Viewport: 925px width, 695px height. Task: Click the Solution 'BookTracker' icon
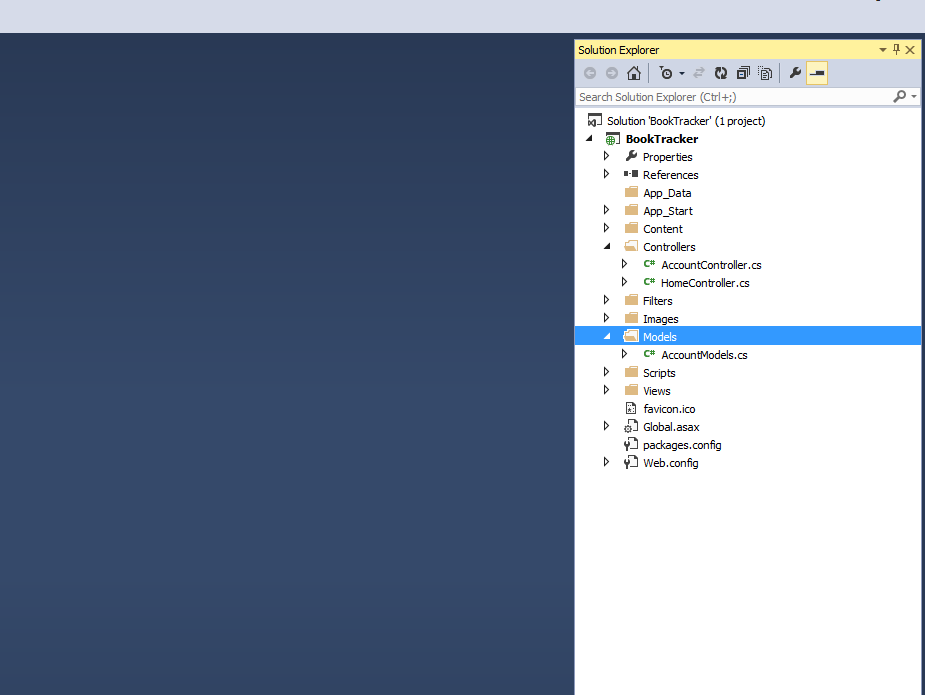click(x=594, y=120)
